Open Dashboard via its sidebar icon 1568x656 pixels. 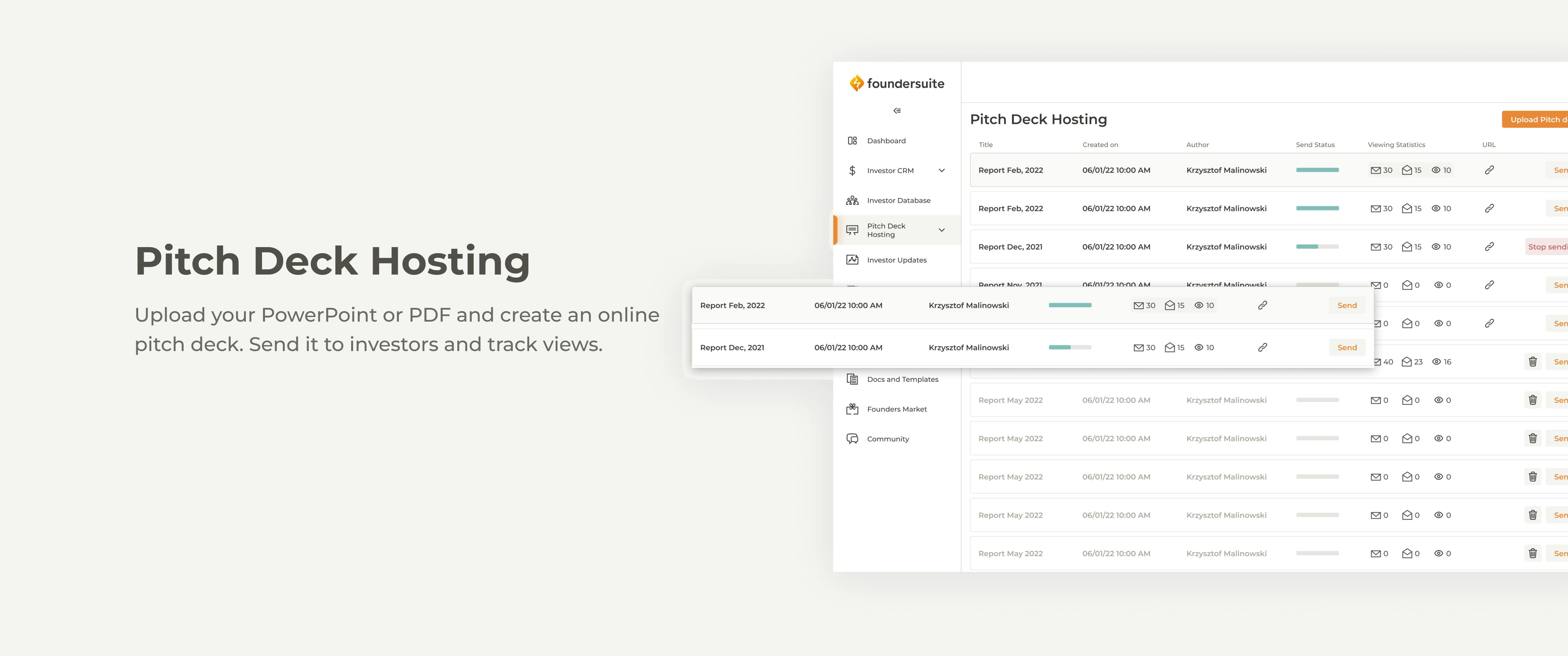coord(852,141)
